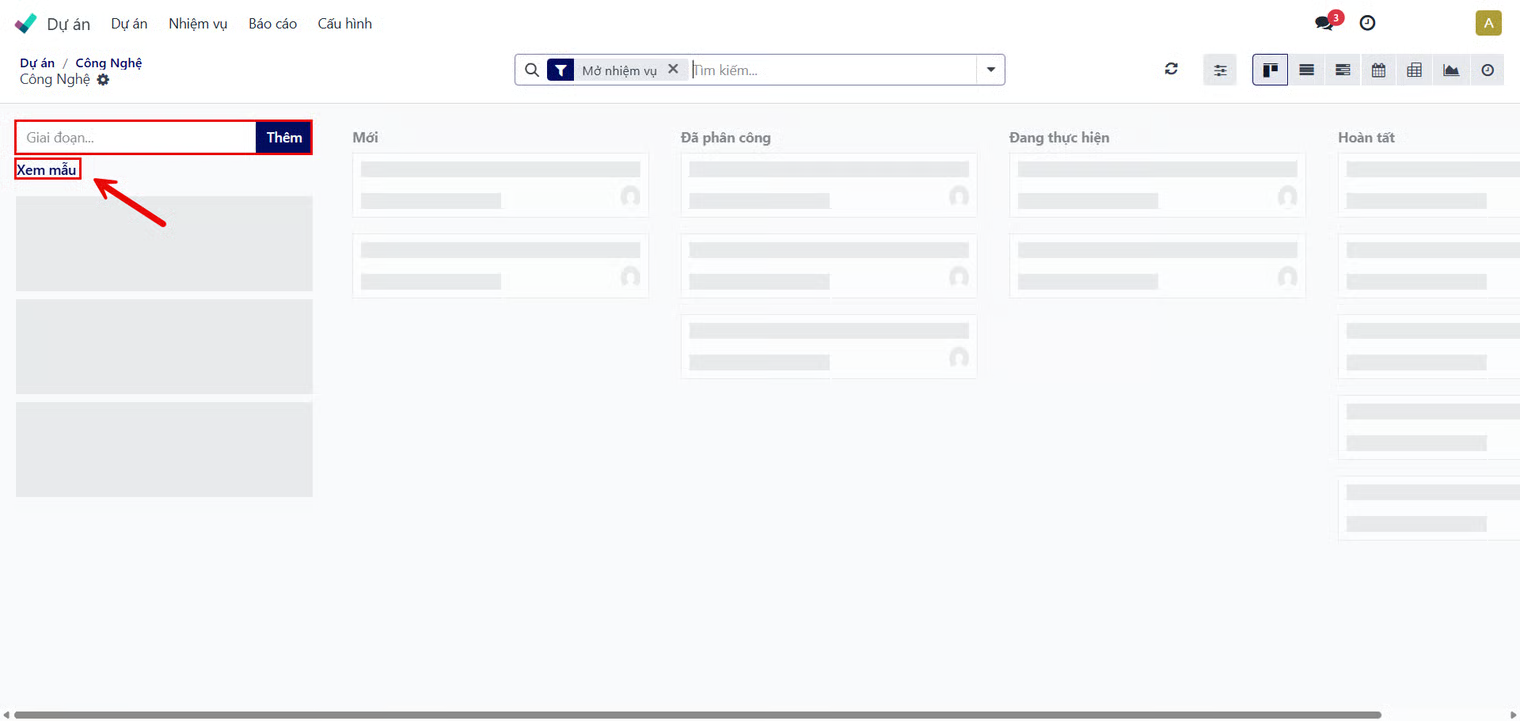Open Công Nghệ project settings gear
Viewport: 1520px width, 721px height.
click(x=103, y=80)
